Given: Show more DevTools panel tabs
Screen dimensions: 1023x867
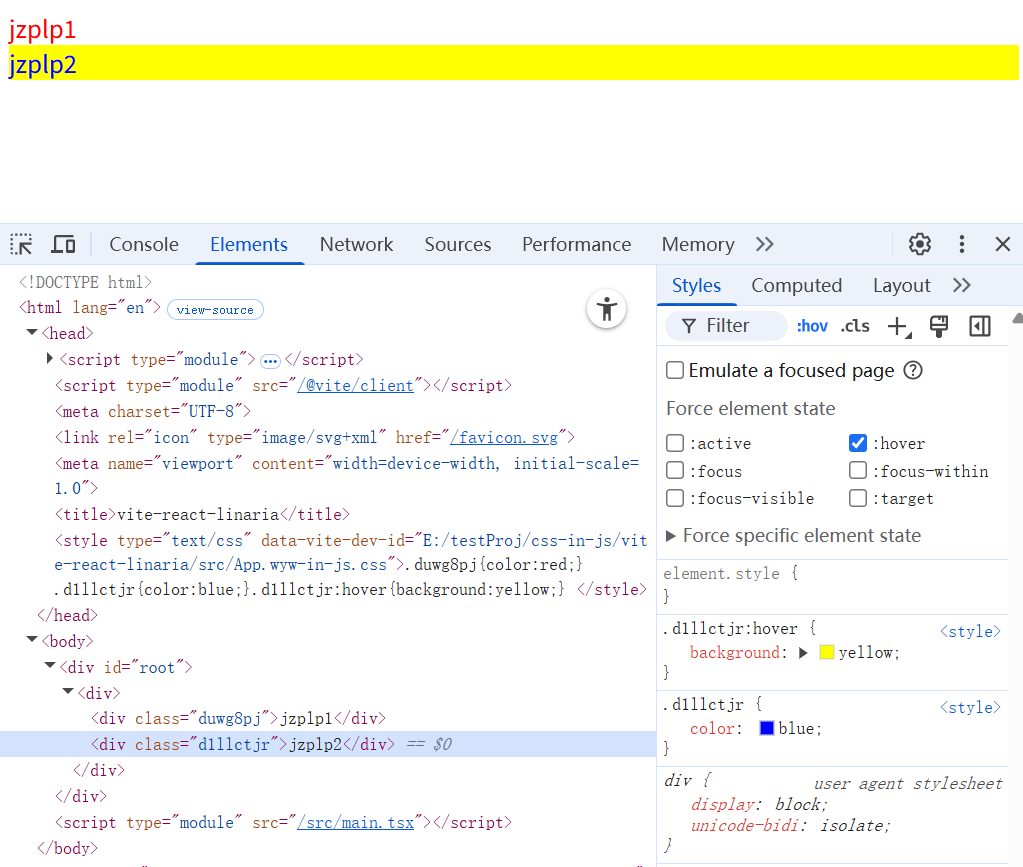Looking at the screenshot, I should (x=765, y=245).
